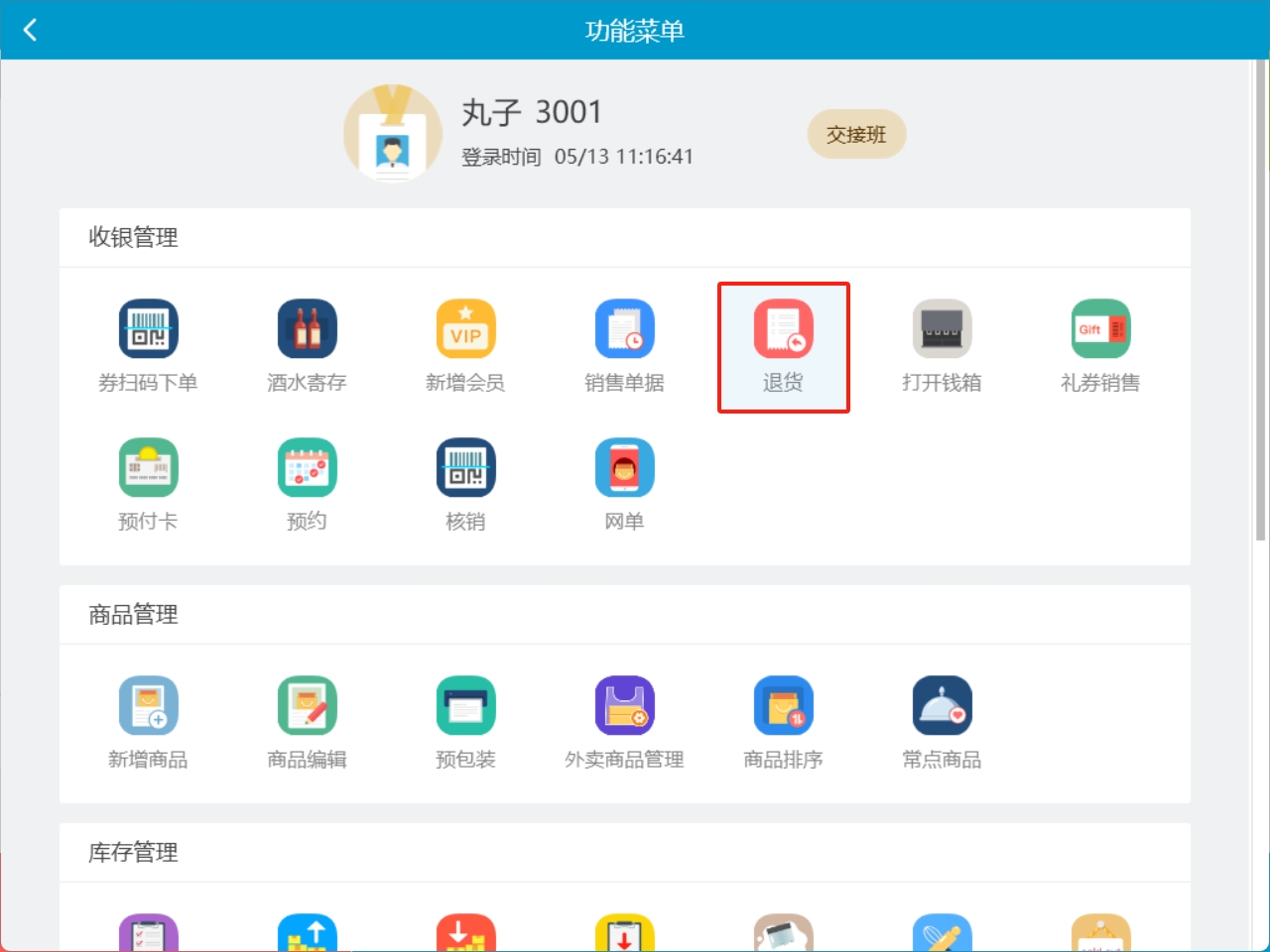Click the 功能菜单 title in header

(x=635, y=31)
